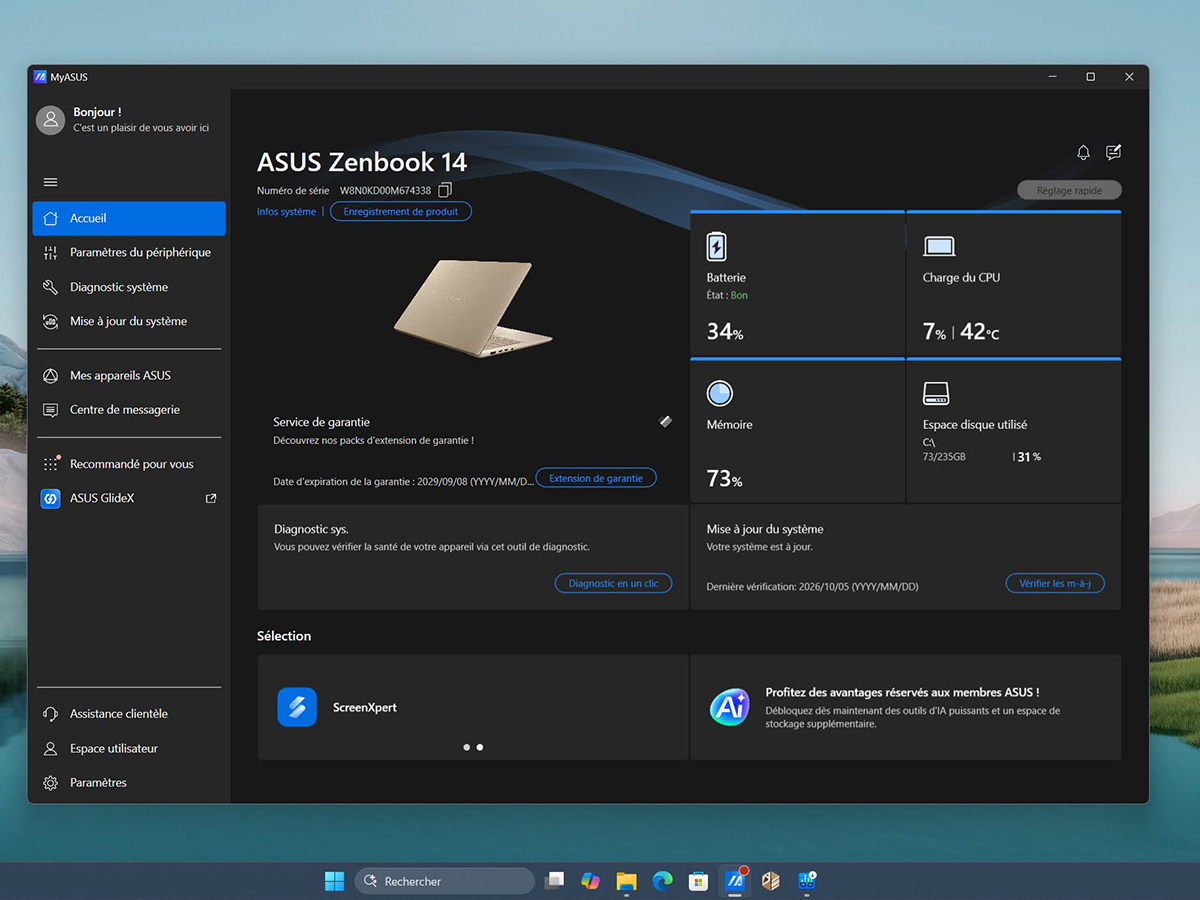The image size is (1200, 900).
Task: Click the user avatar icon
Action: click(50, 120)
